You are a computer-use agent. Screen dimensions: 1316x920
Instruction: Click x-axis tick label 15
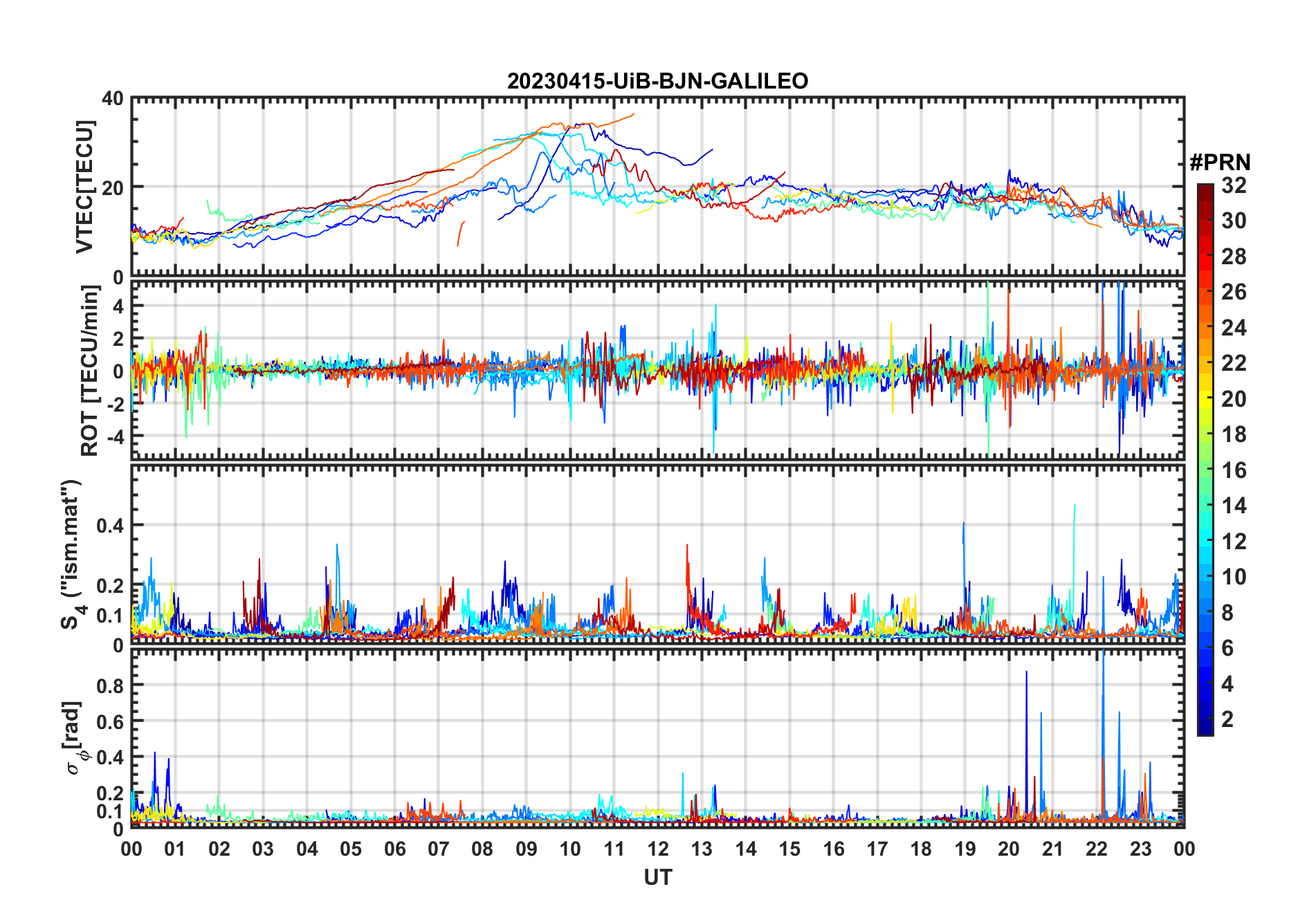click(x=789, y=849)
